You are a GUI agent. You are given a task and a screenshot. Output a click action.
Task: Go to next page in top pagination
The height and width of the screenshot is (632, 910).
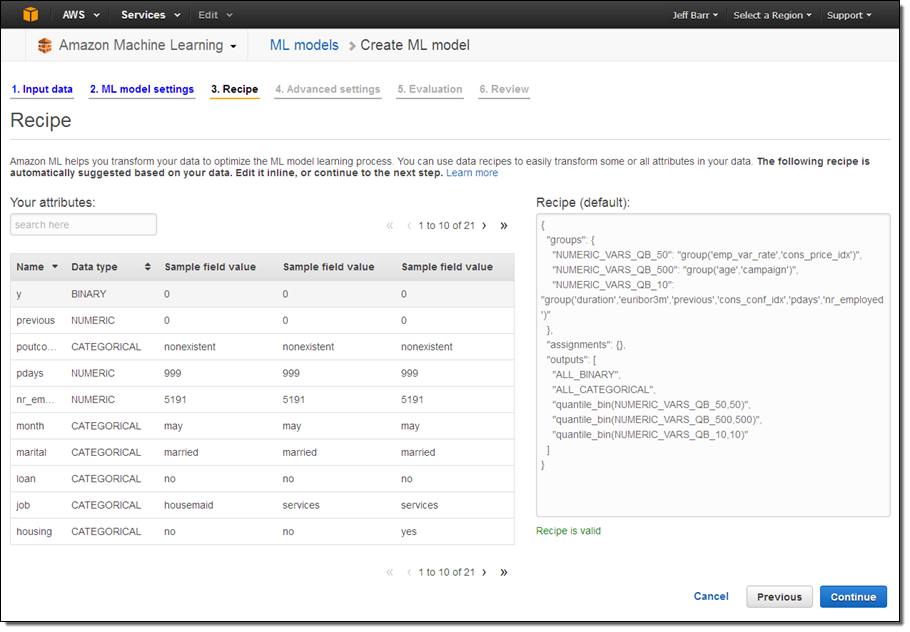(x=484, y=226)
